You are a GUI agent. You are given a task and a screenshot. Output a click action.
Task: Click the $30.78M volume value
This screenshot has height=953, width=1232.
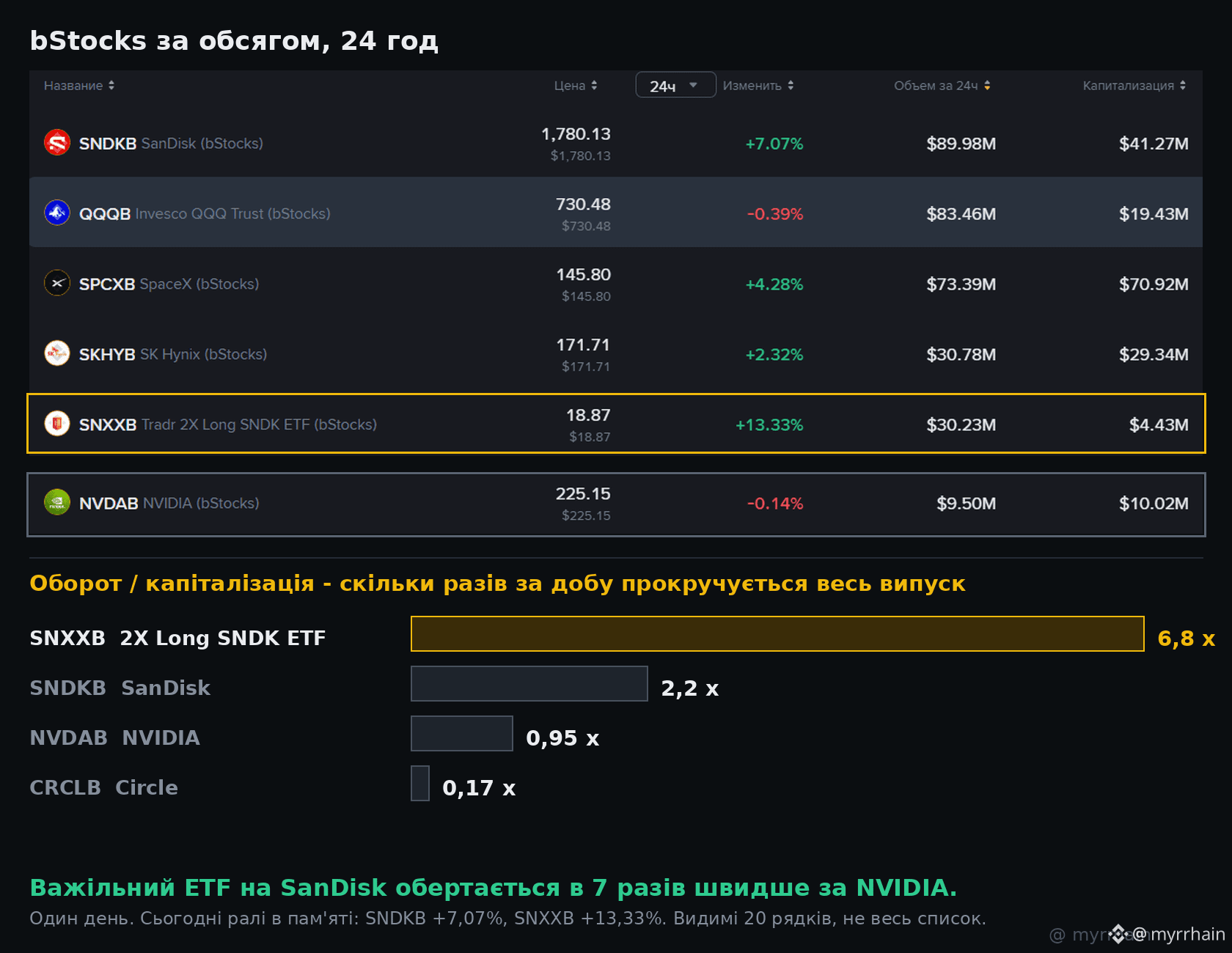(x=961, y=355)
